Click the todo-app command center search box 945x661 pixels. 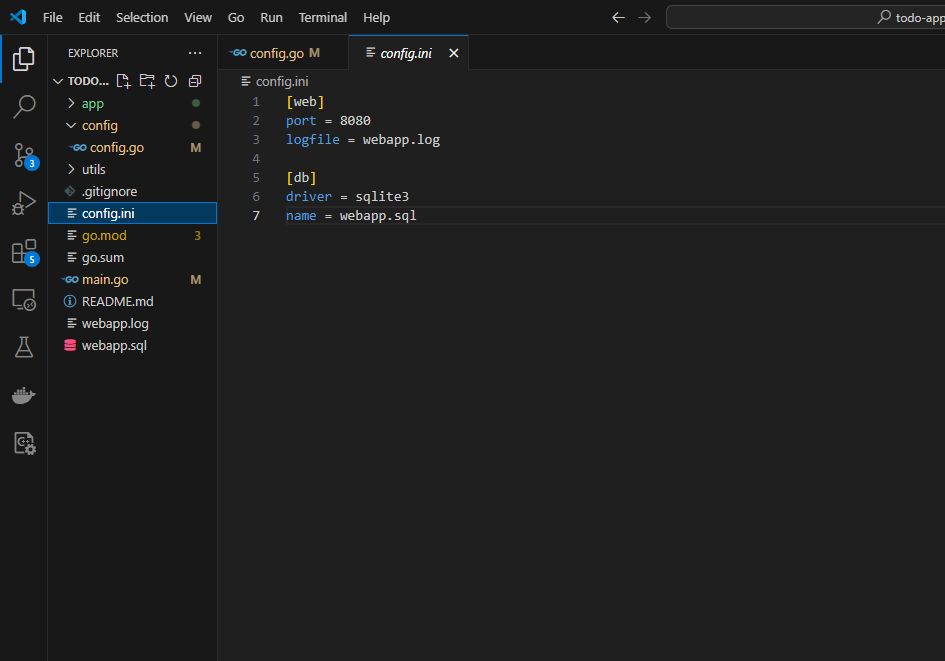(806, 17)
